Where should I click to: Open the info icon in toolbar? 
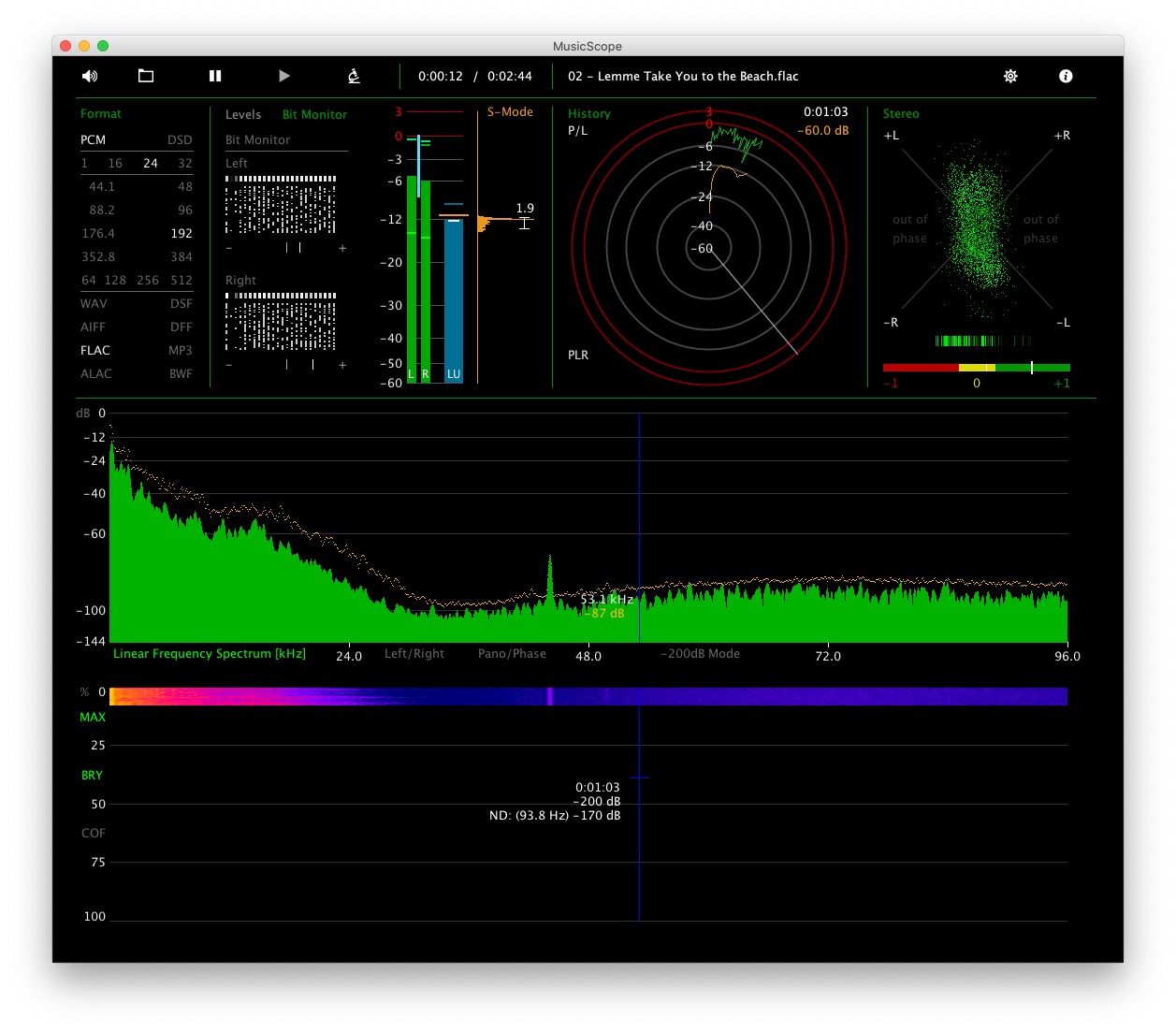tap(1066, 76)
